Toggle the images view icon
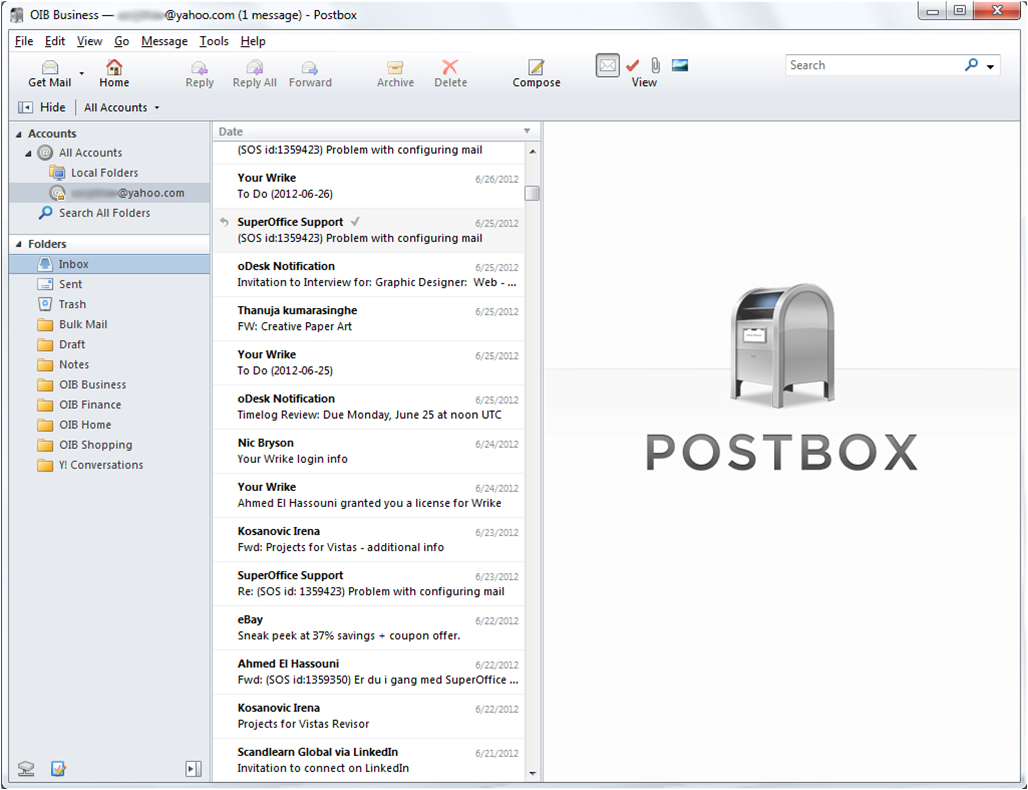Screen dimensions: 1028x790 680,65
